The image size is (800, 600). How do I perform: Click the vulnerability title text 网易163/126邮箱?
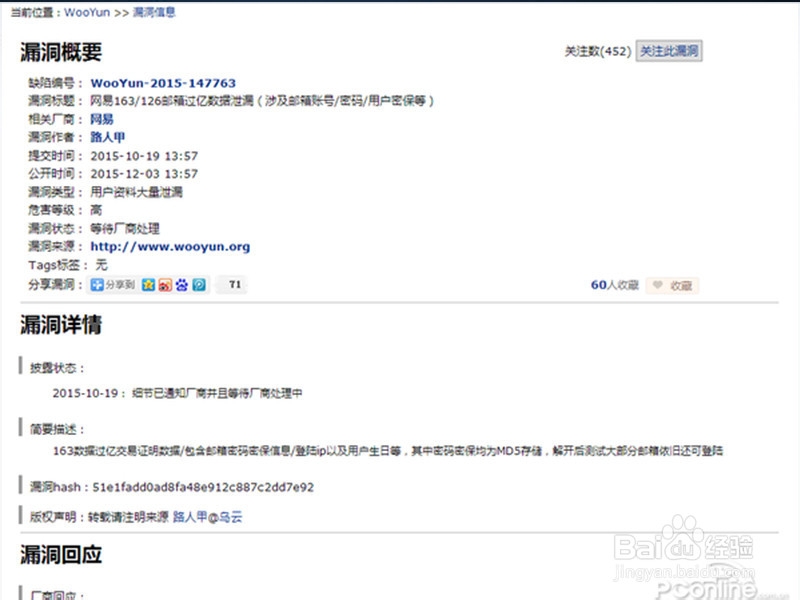click(262, 101)
